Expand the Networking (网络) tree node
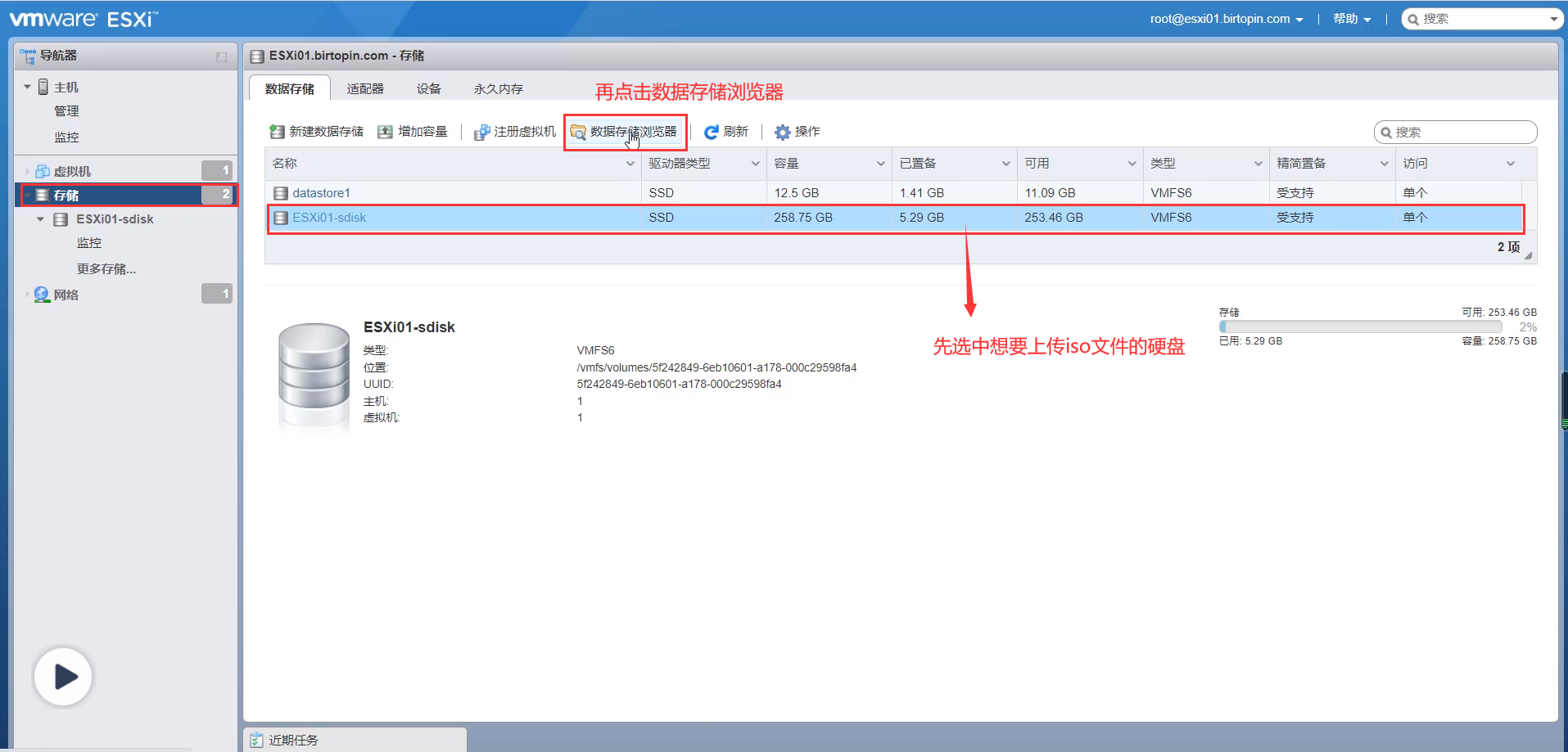Screen dimensions: 1568x752 click(28, 295)
